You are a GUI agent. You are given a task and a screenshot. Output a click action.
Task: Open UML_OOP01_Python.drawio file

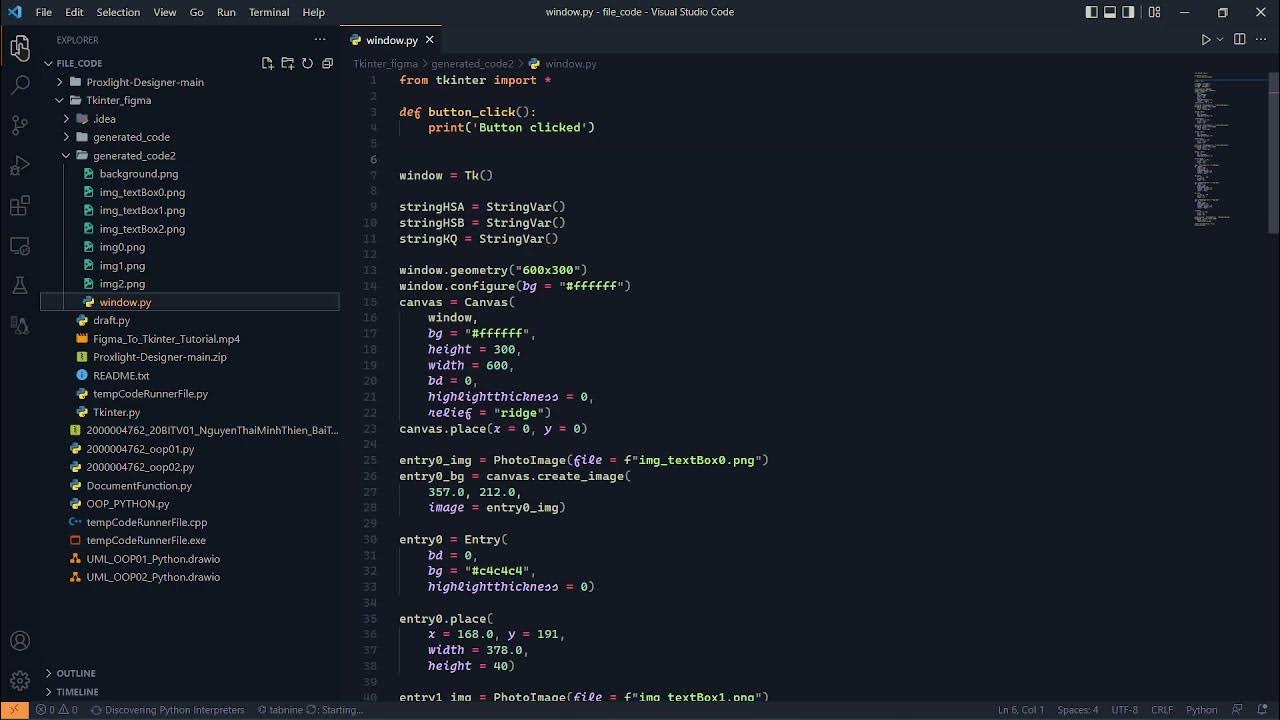tap(153, 559)
